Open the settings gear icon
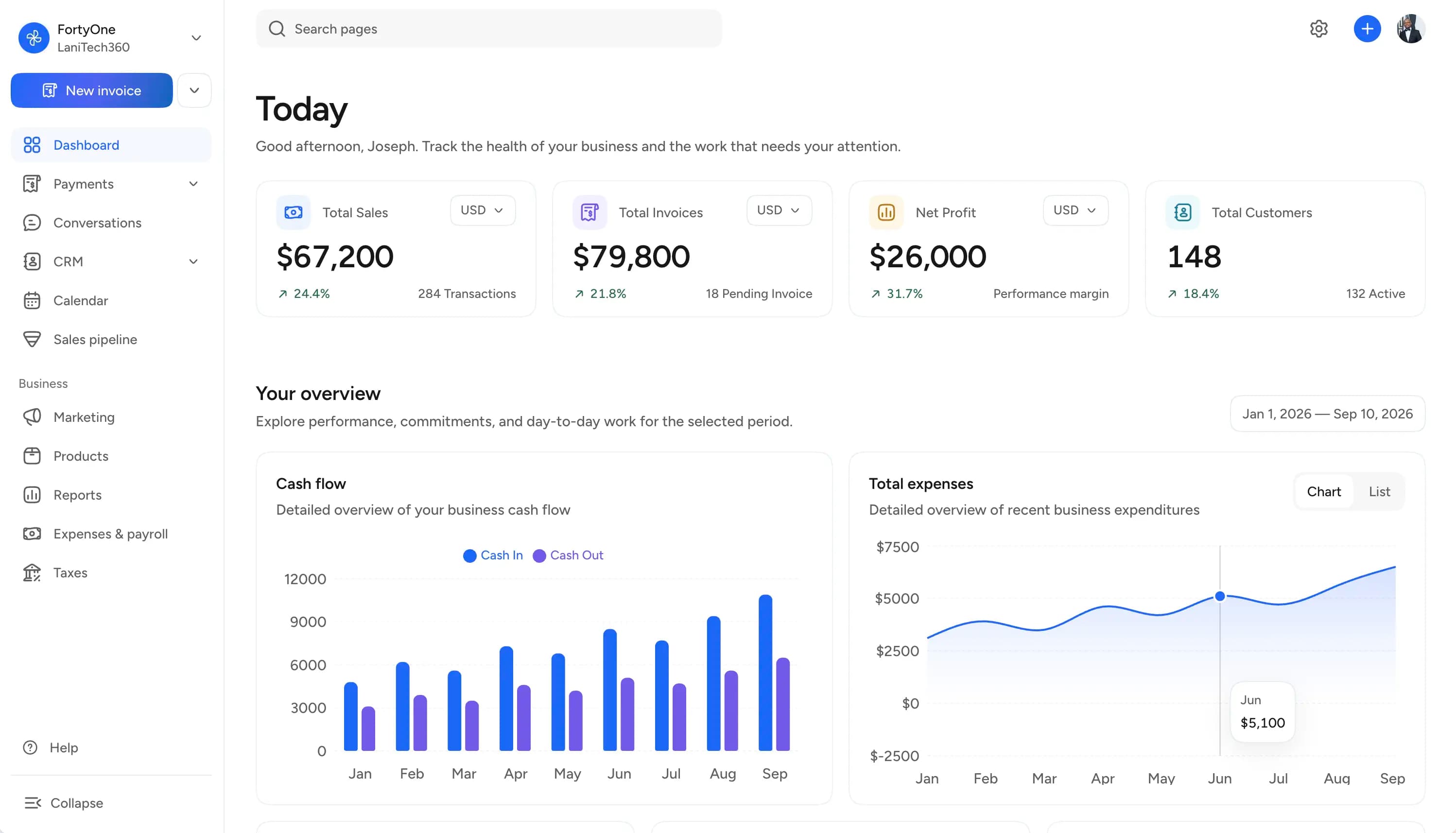1456x833 pixels. (1318, 29)
